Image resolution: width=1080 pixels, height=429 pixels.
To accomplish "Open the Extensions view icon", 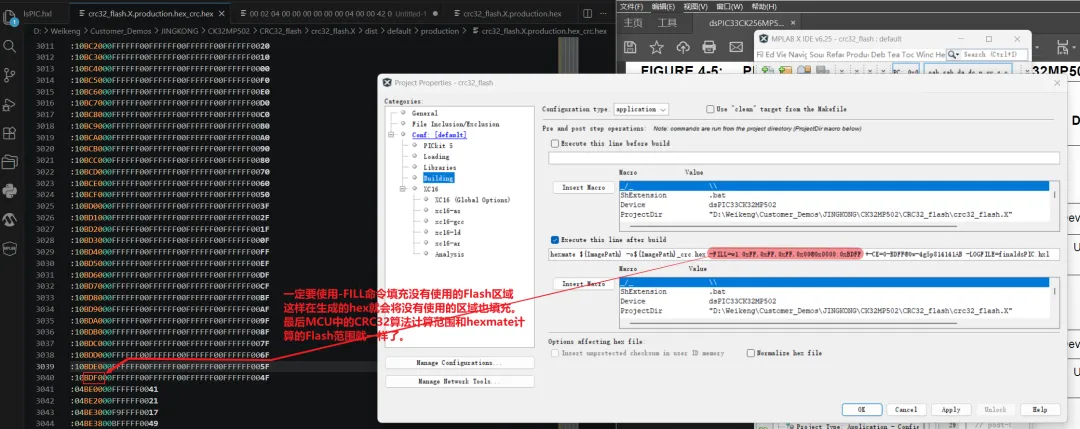I will [10, 133].
